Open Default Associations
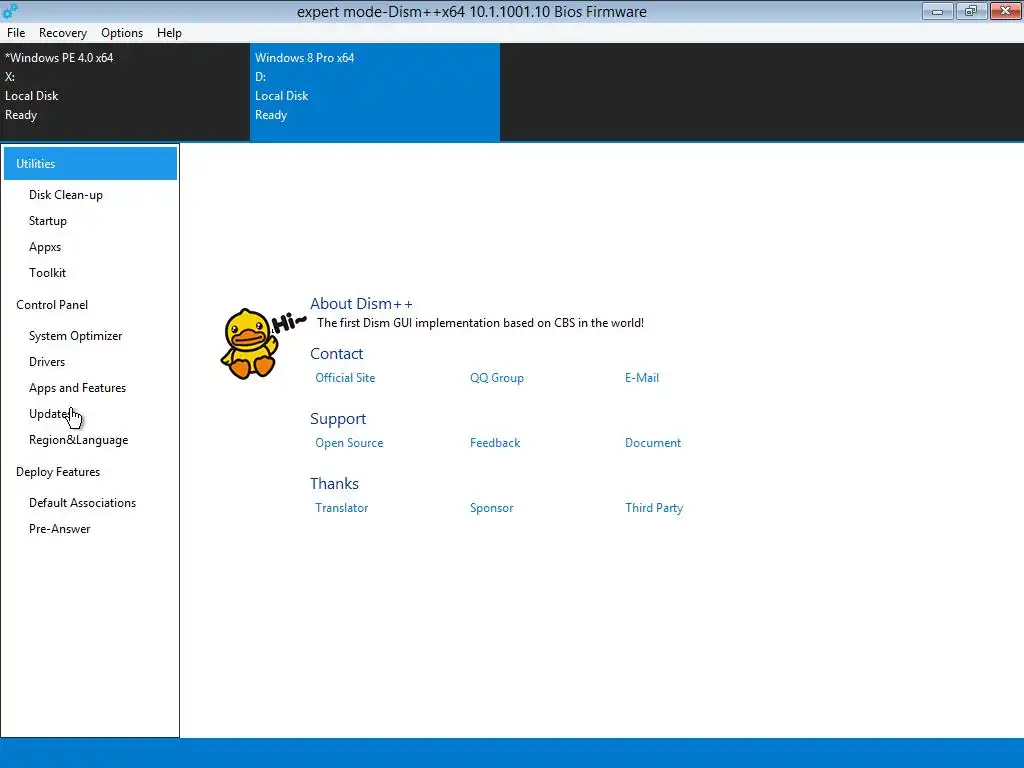The image size is (1024, 768). click(x=82, y=503)
